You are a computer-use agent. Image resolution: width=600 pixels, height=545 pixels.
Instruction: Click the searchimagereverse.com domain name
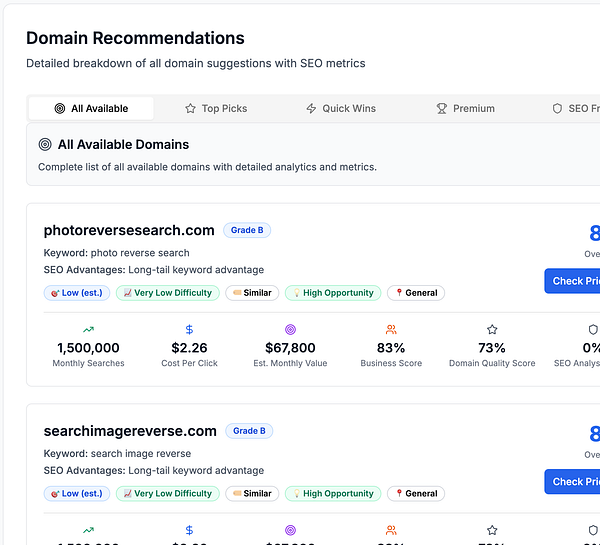click(x=130, y=431)
